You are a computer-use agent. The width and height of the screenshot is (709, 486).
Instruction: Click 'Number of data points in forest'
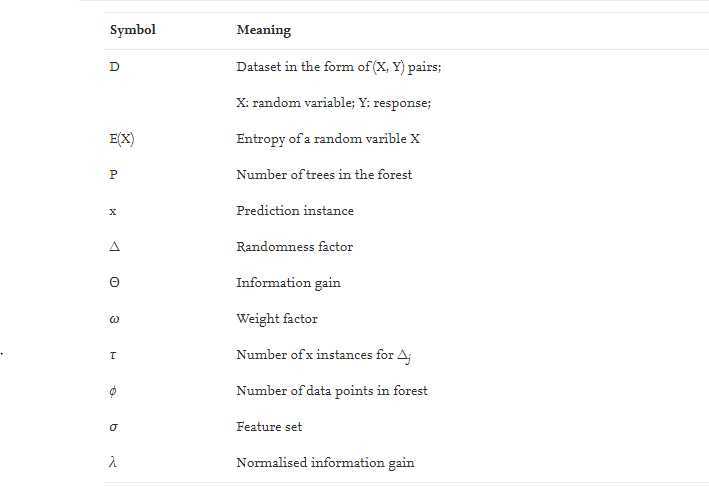tap(331, 391)
